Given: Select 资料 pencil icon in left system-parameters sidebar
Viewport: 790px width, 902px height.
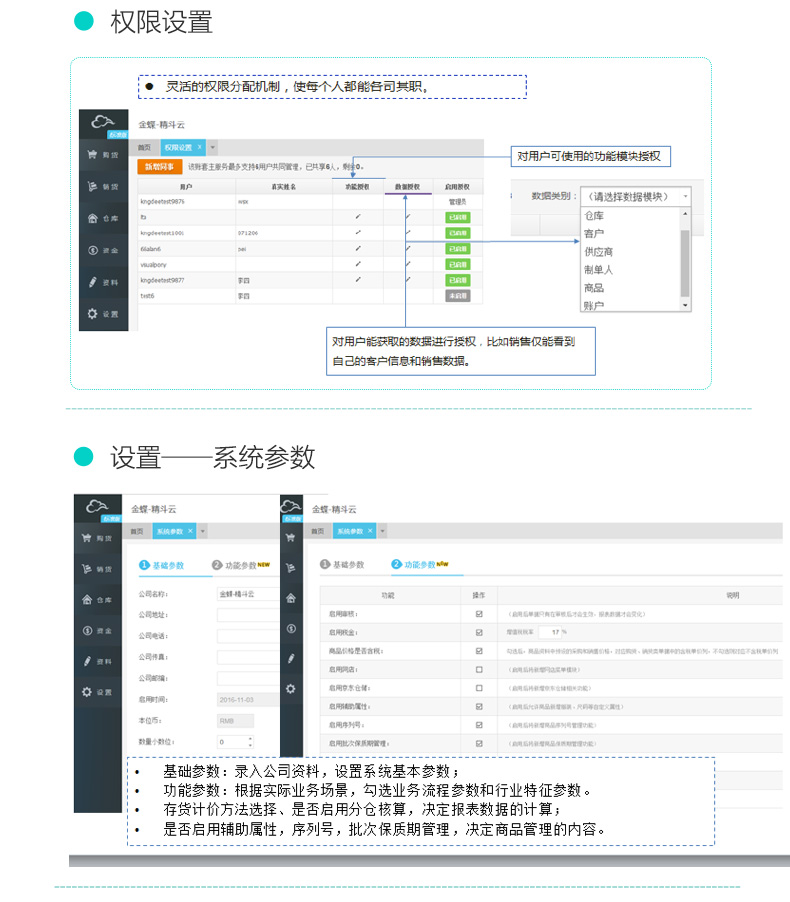Looking at the screenshot, I should 88,661.
